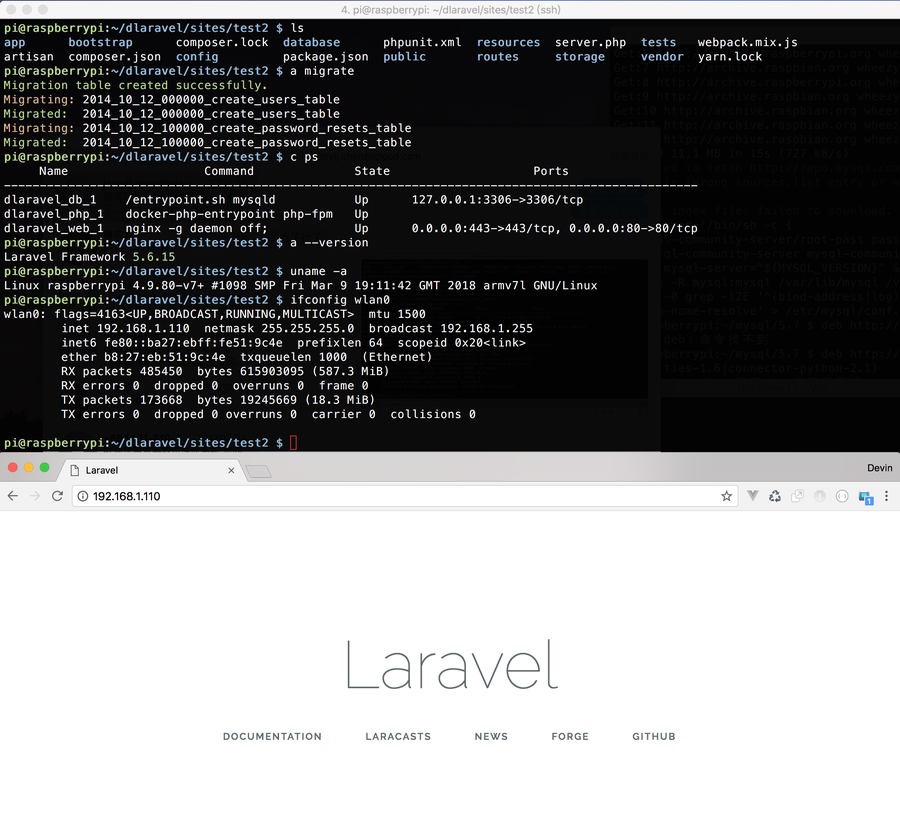Open the Devin profile button
The height and width of the screenshot is (813, 900).
click(x=879, y=468)
